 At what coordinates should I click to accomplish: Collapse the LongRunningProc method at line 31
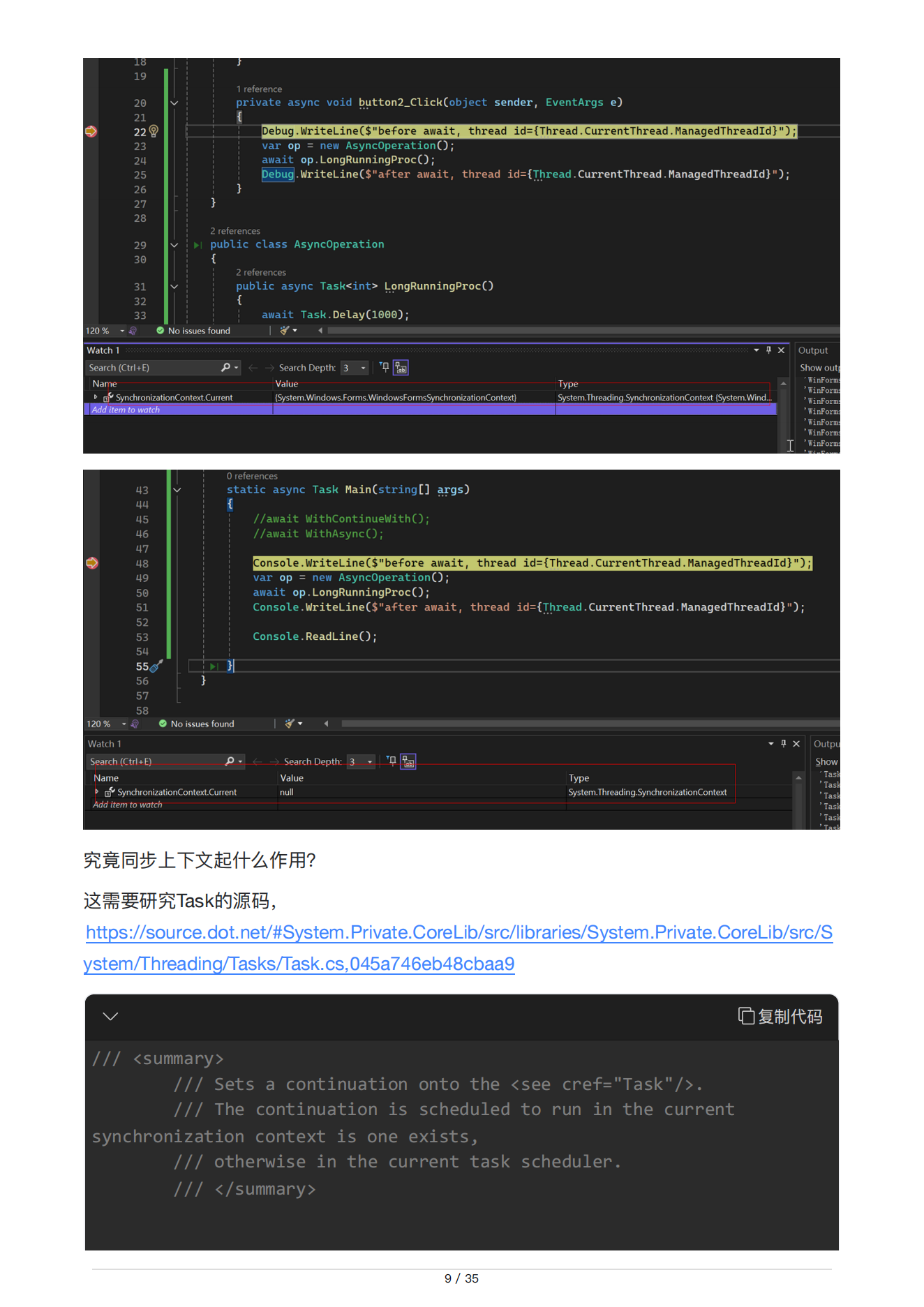[x=174, y=287]
